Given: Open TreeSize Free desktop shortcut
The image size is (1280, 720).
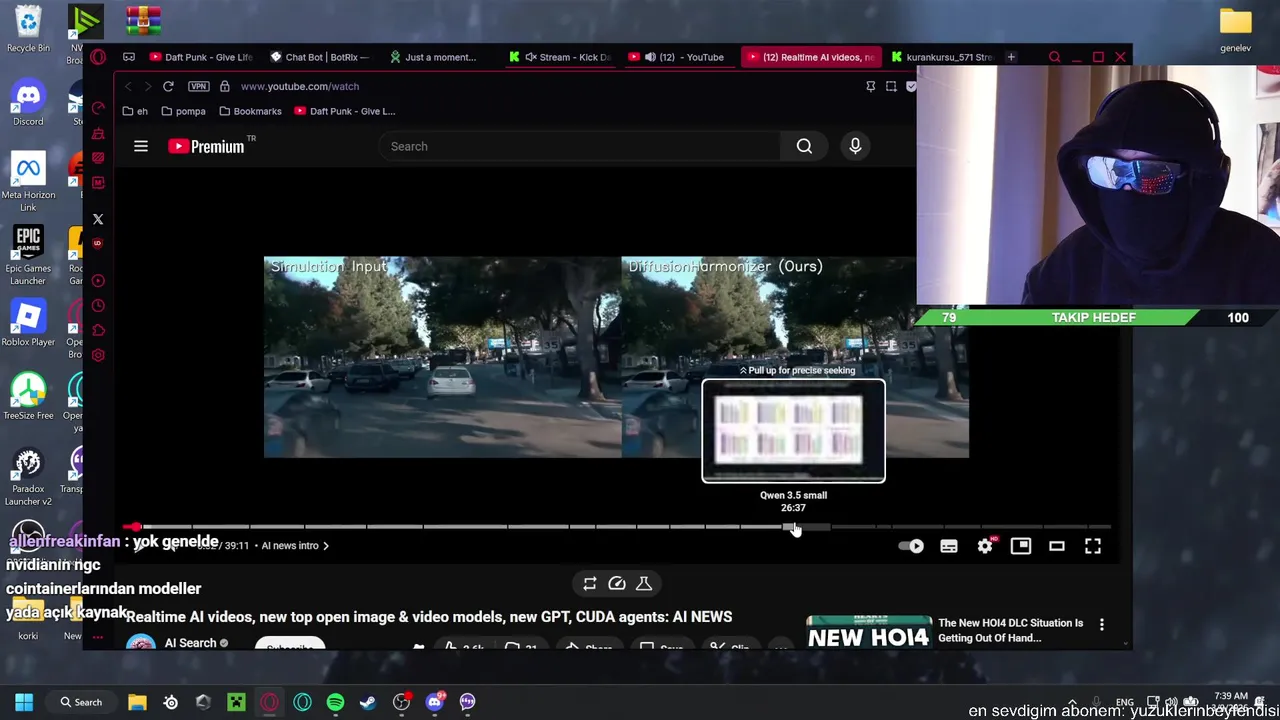Looking at the screenshot, I should coord(28,397).
